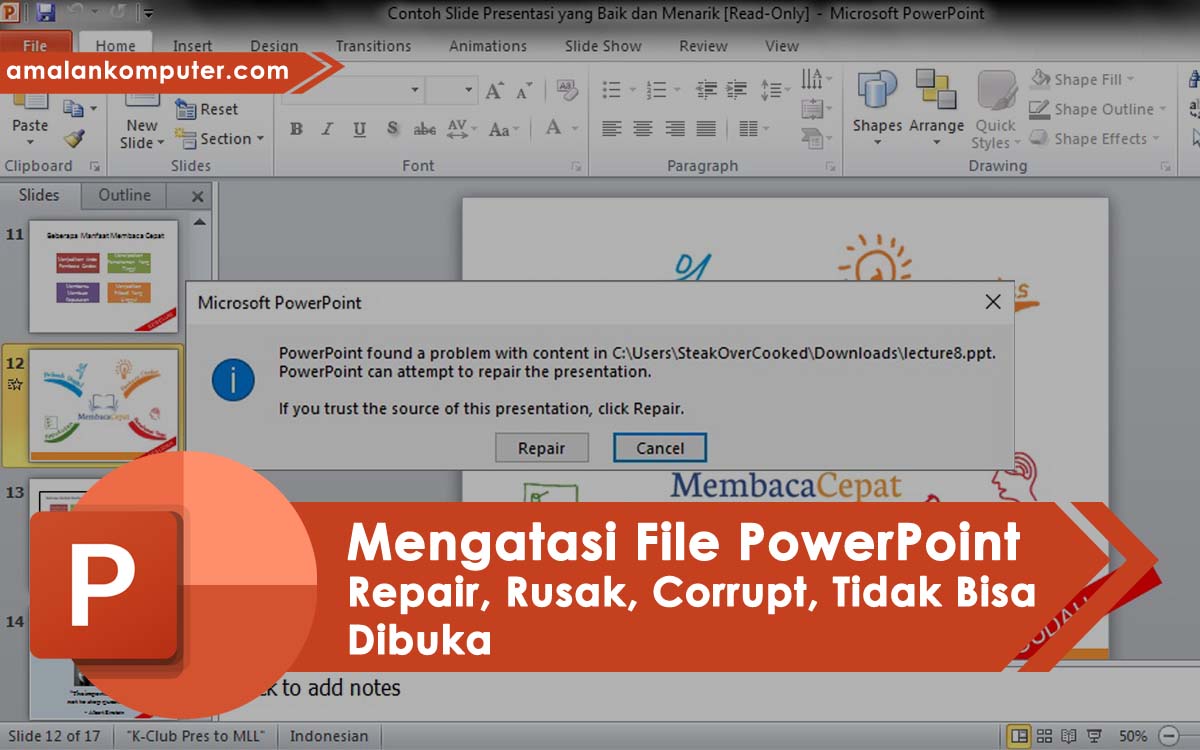The image size is (1200, 750).
Task: Open the Transitions ribbon tab
Action: (373, 46)
